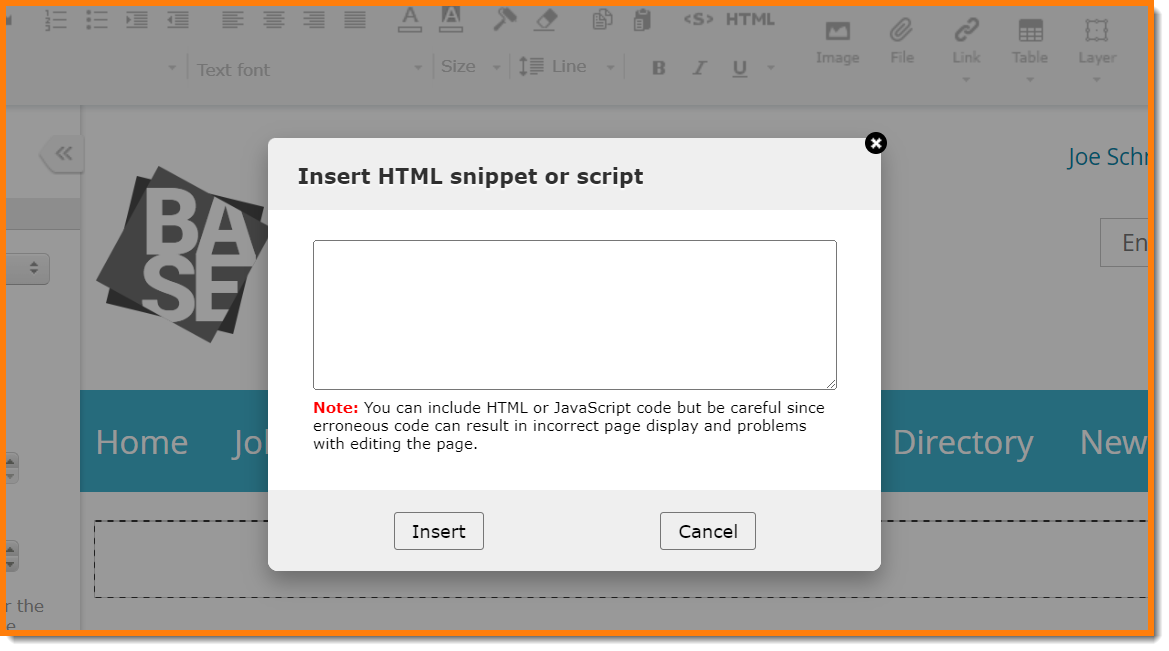Click the Insert button
The height and width of the screenshot is (651, 1169).
tap(438, 531)
